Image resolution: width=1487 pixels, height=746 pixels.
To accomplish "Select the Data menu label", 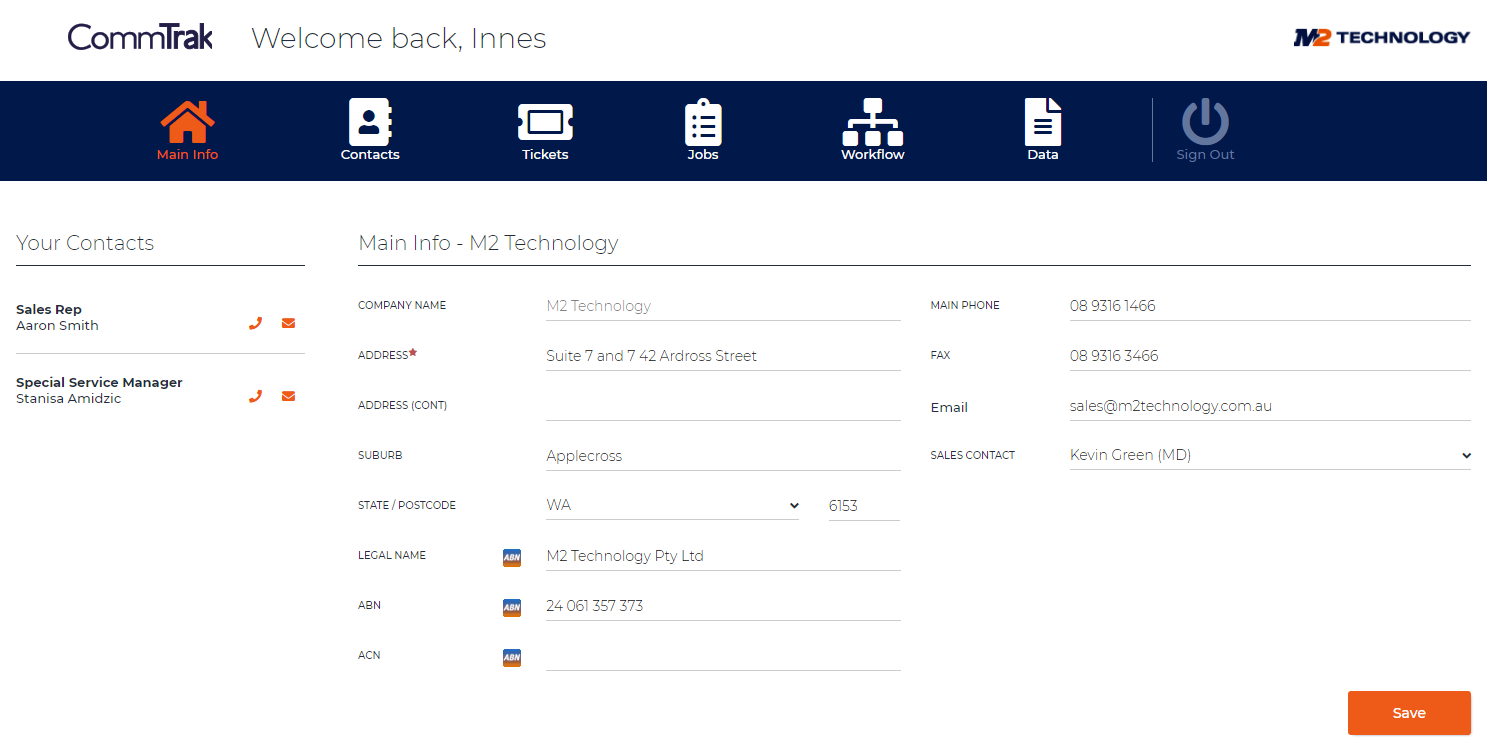I will [x=1043, y=155].
